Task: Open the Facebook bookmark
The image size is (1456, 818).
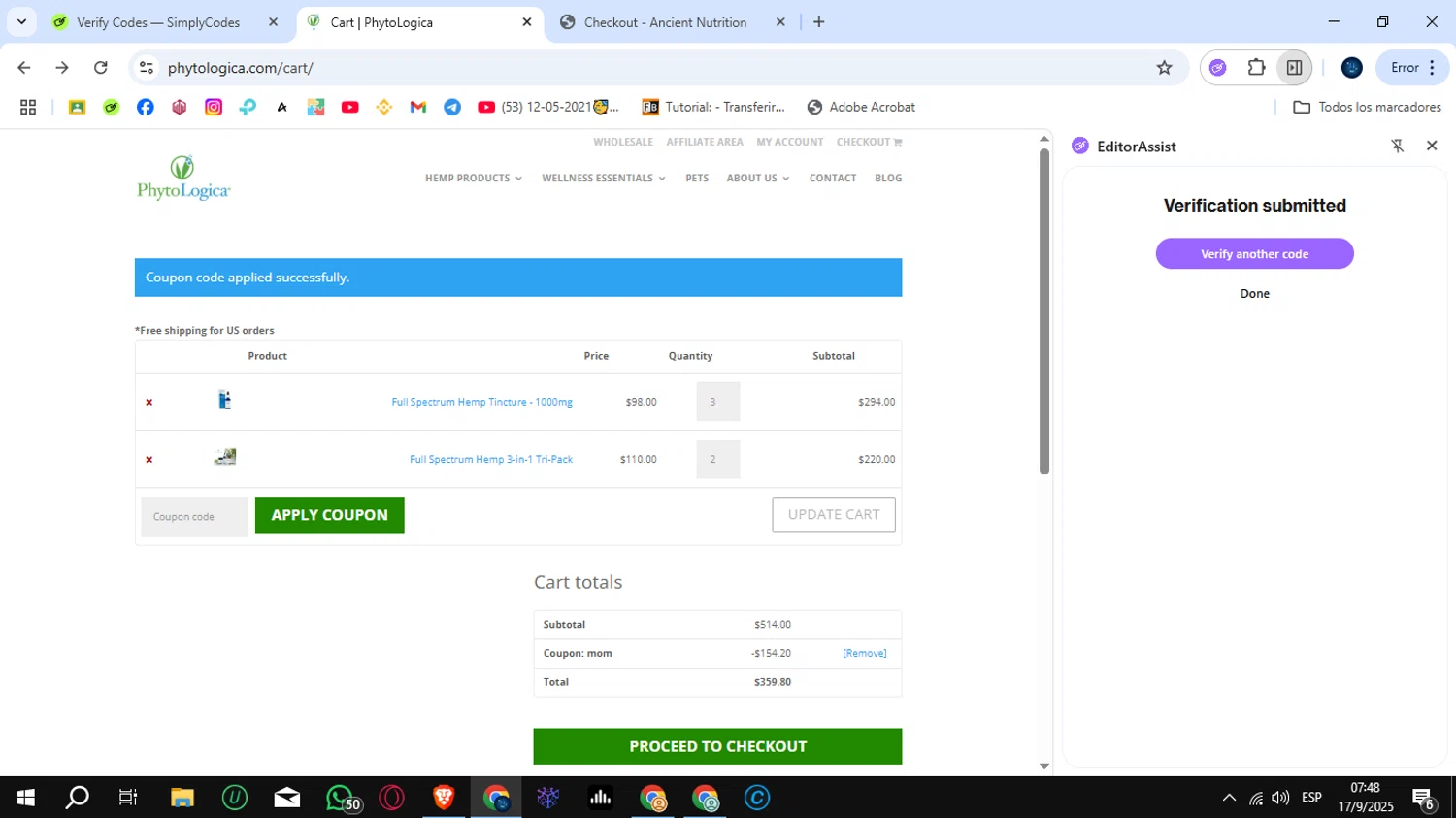Action: (x=146, y=108)
